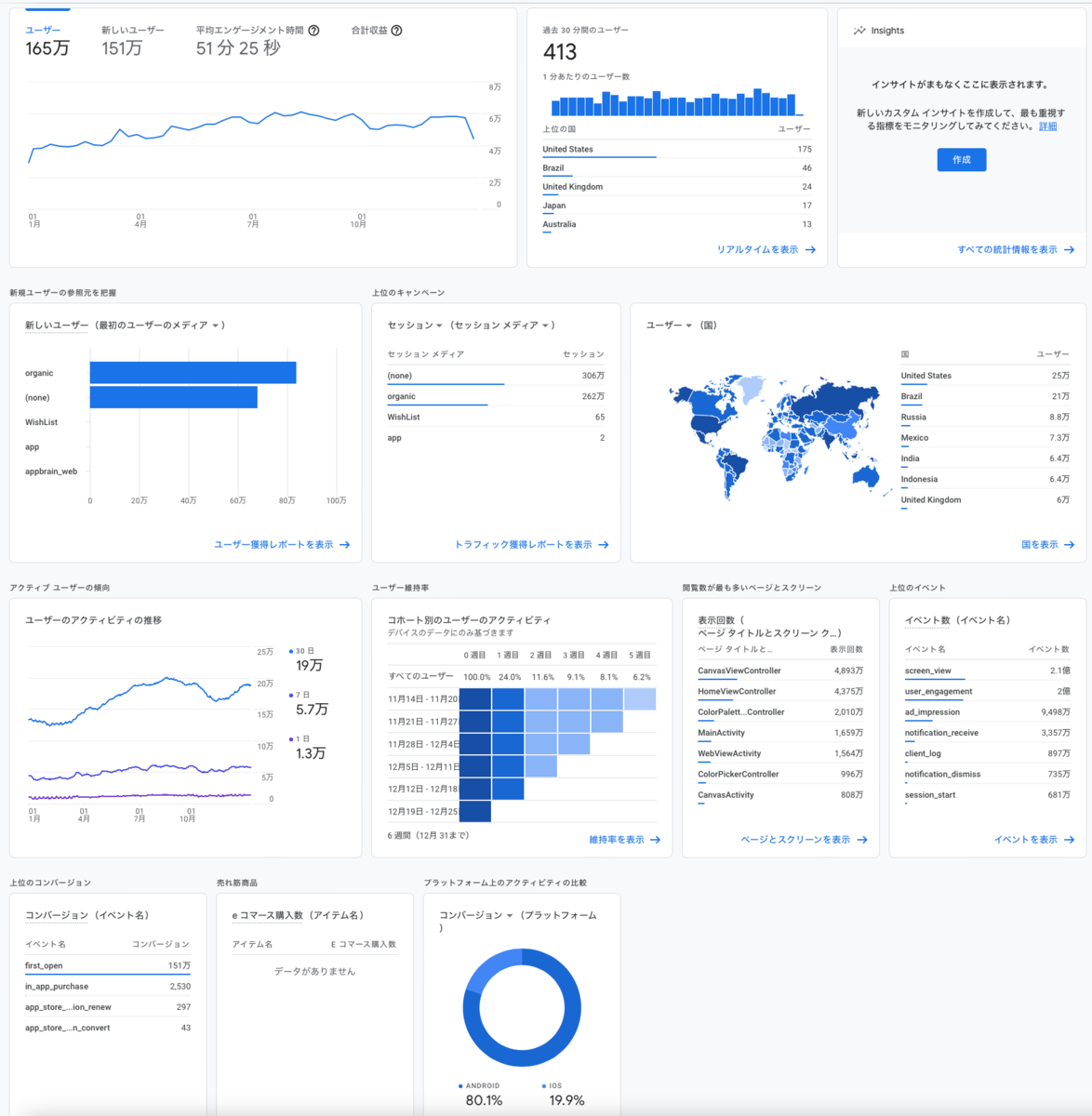Click United States row in realtime countries
This screenshot has width=1092, height=1116.
(x=677, y=149)
